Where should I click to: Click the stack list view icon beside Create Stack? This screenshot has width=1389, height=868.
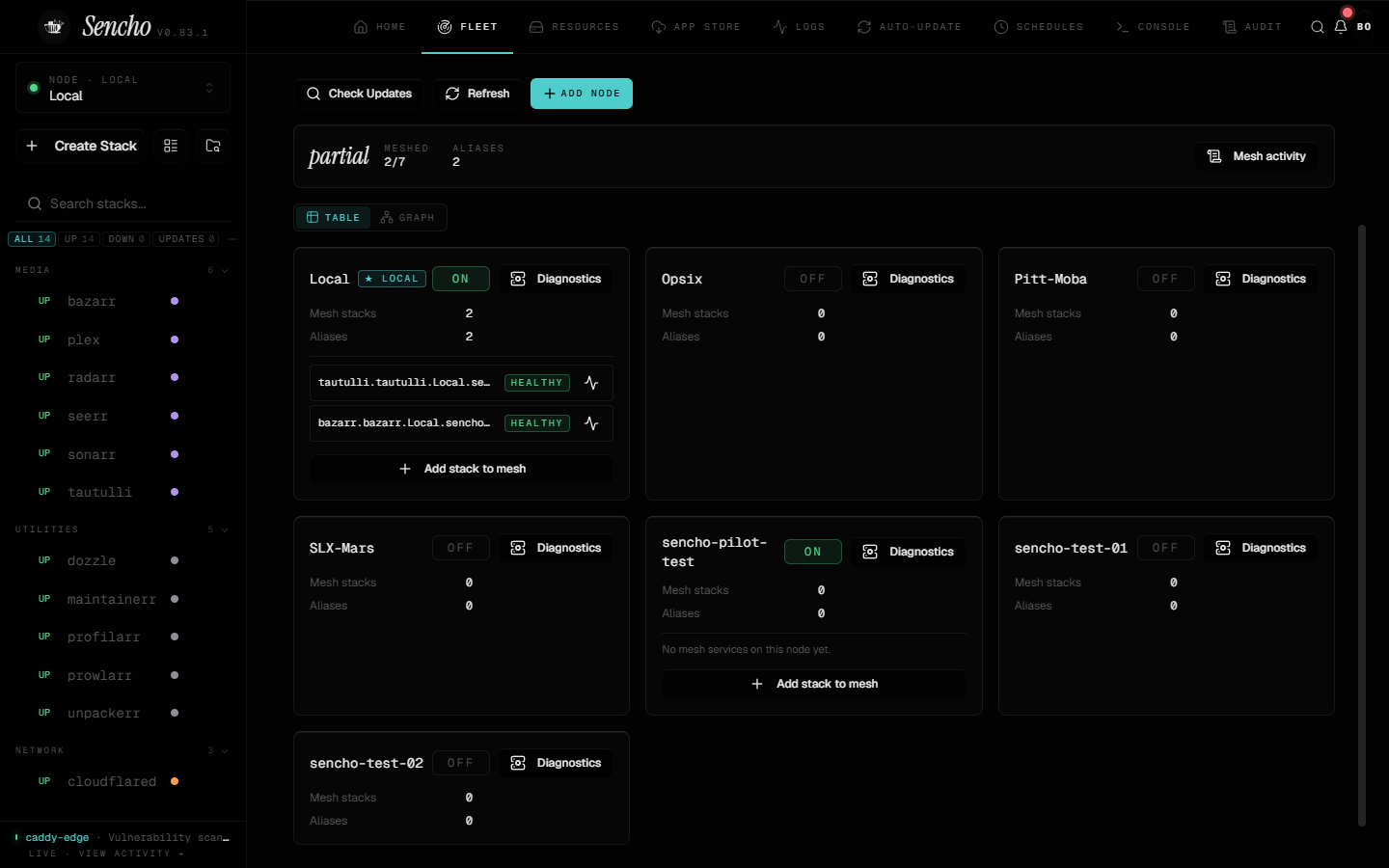171,146
